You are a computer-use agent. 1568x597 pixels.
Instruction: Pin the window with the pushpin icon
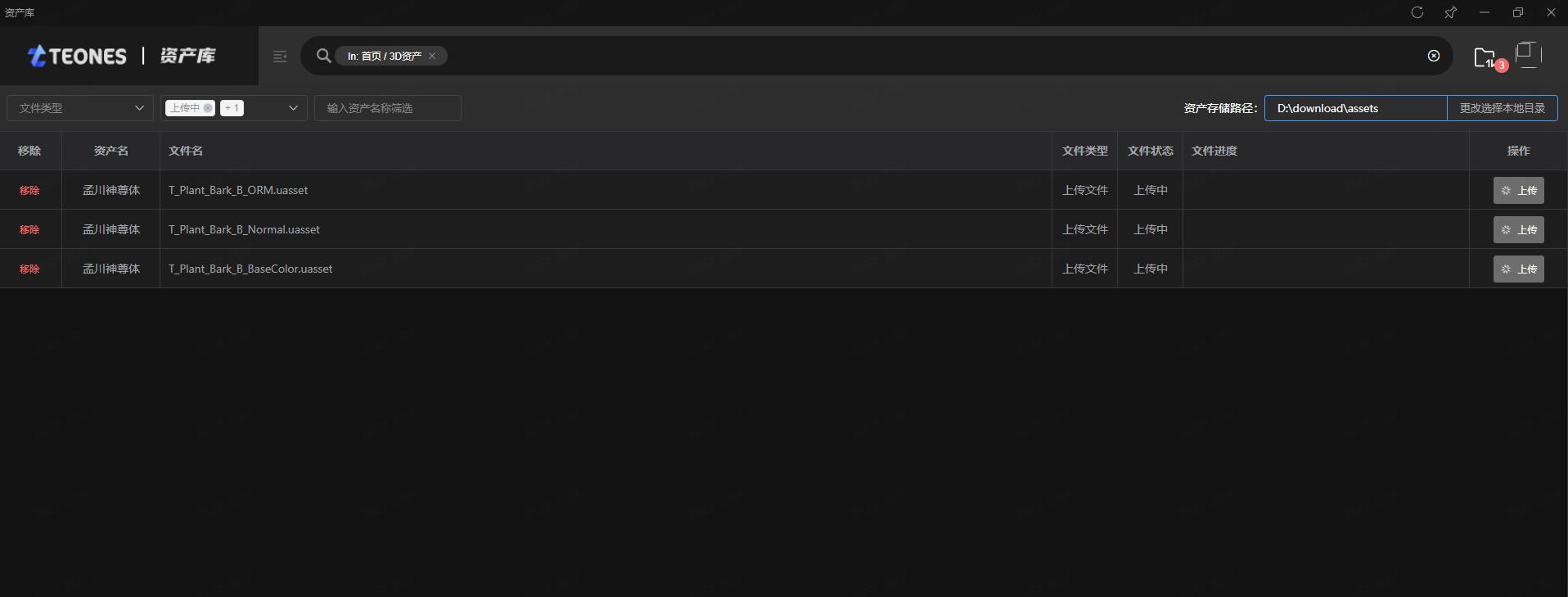[1451, 12]
